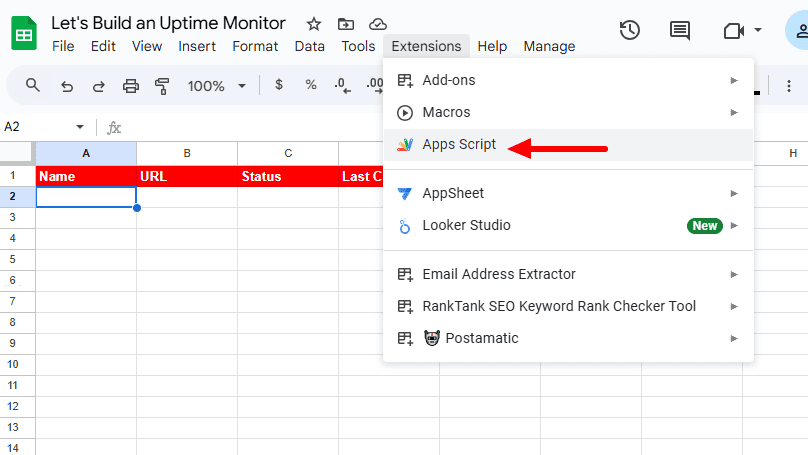Select the Status header cell

pyautogui.click(x=288, y=176)
